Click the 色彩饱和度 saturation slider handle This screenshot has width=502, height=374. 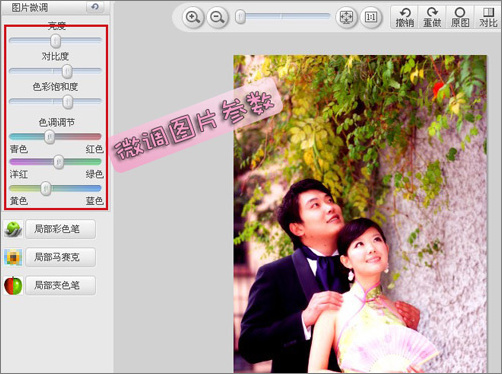click(x=68, y=101)
